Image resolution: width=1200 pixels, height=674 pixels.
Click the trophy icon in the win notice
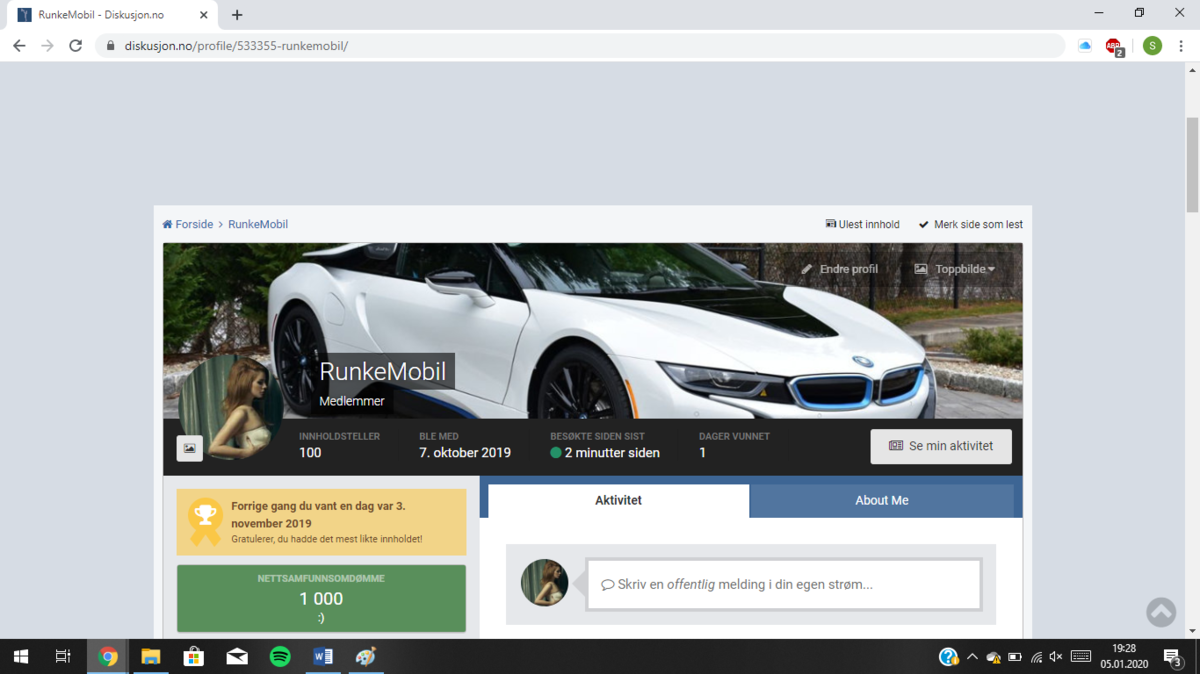(x=205, y=520)
